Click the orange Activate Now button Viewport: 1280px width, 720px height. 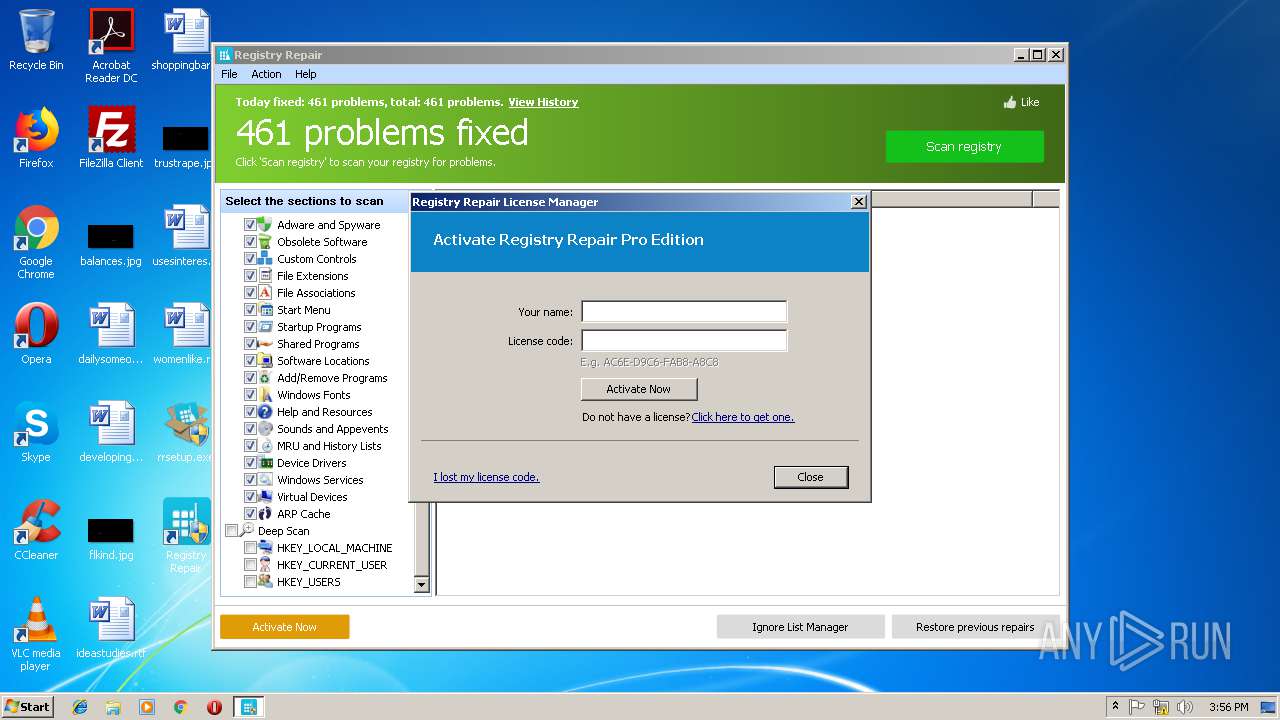(285, 627)
